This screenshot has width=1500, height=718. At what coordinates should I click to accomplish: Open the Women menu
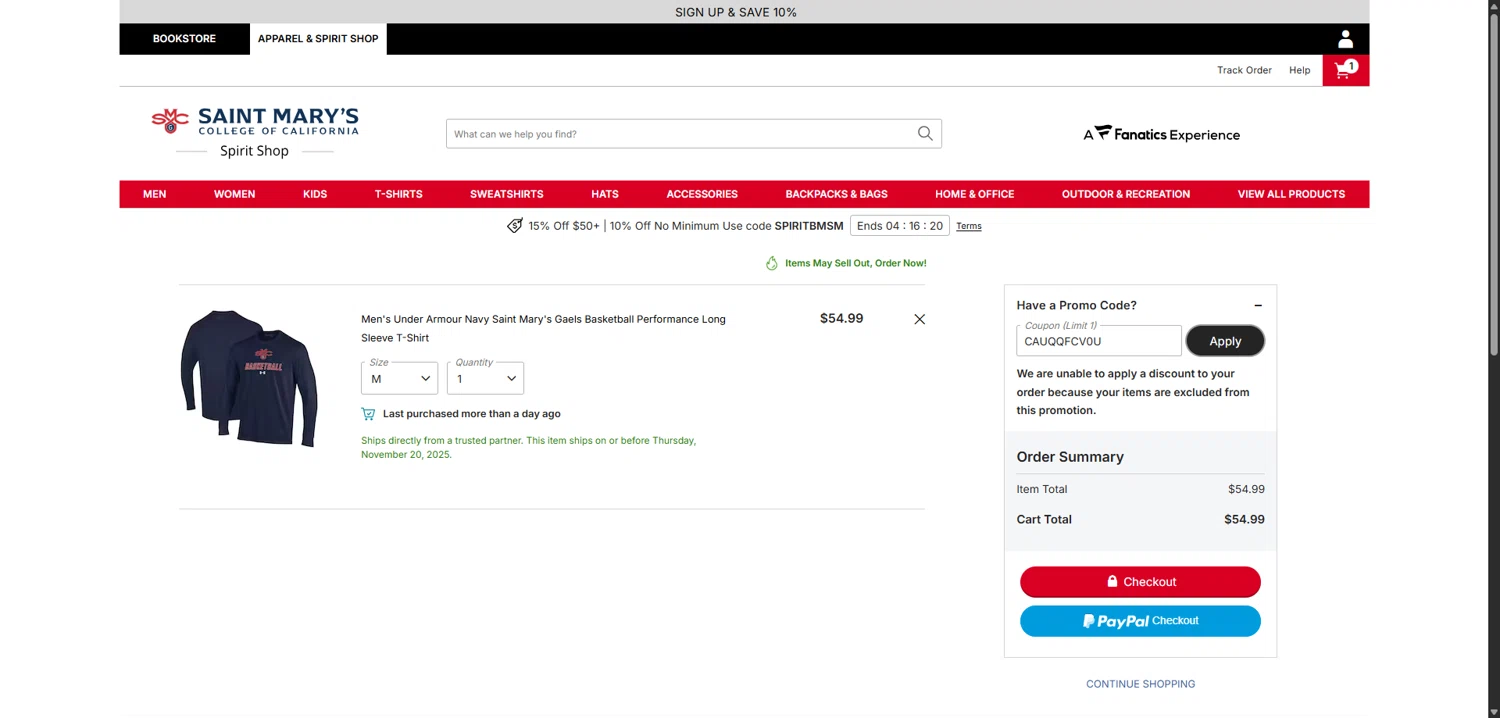click(x=235, y=194)
